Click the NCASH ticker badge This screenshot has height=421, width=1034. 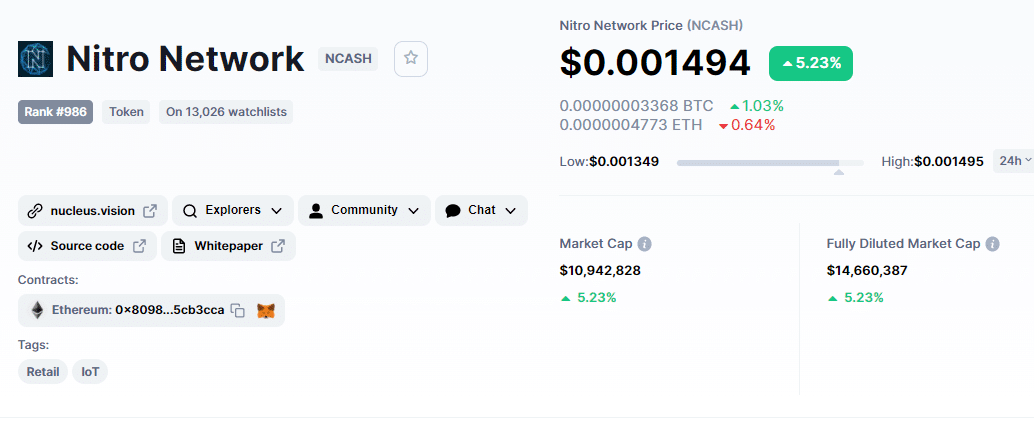click(x=348, y=59)
